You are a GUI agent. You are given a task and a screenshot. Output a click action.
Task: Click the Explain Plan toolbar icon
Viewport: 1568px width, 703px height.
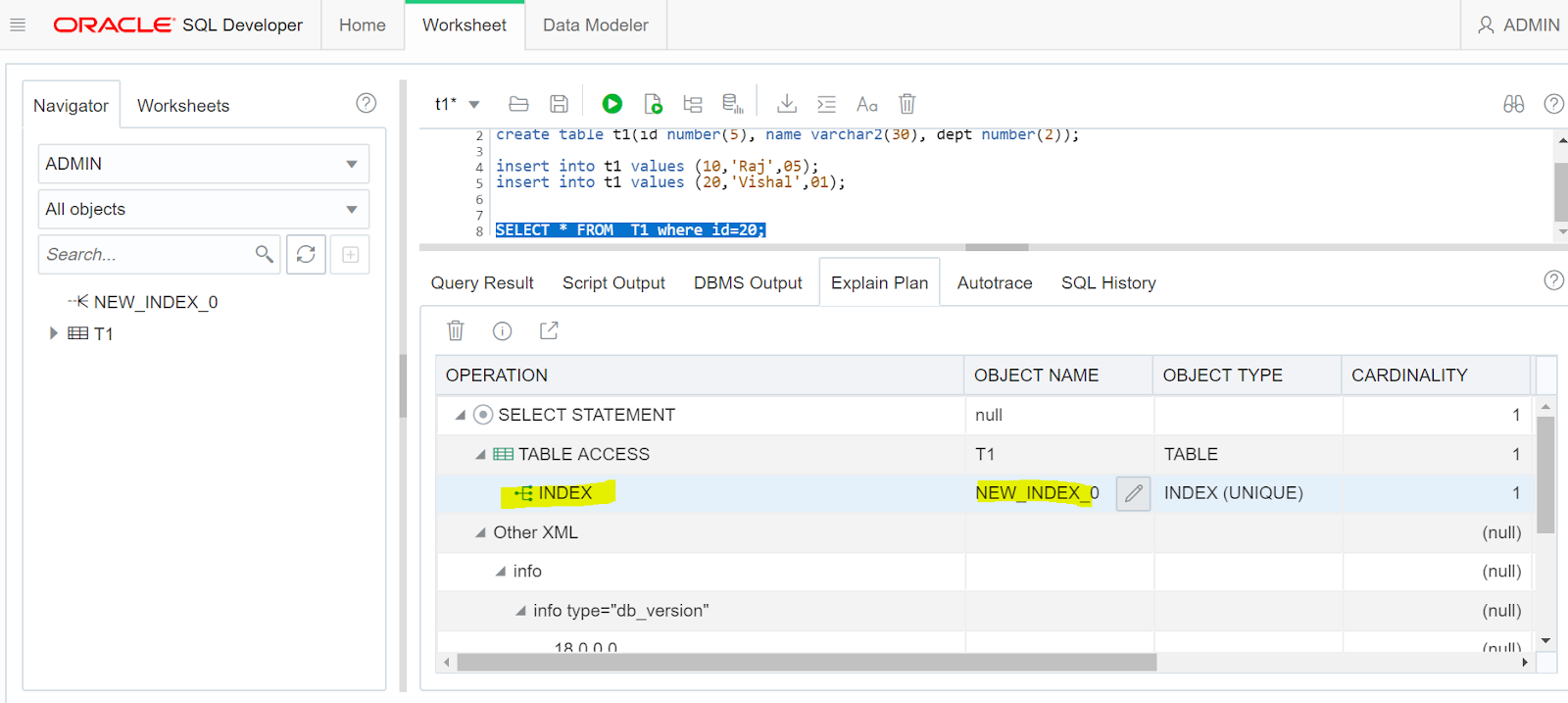pyautogui.click(x=693, y=104)
